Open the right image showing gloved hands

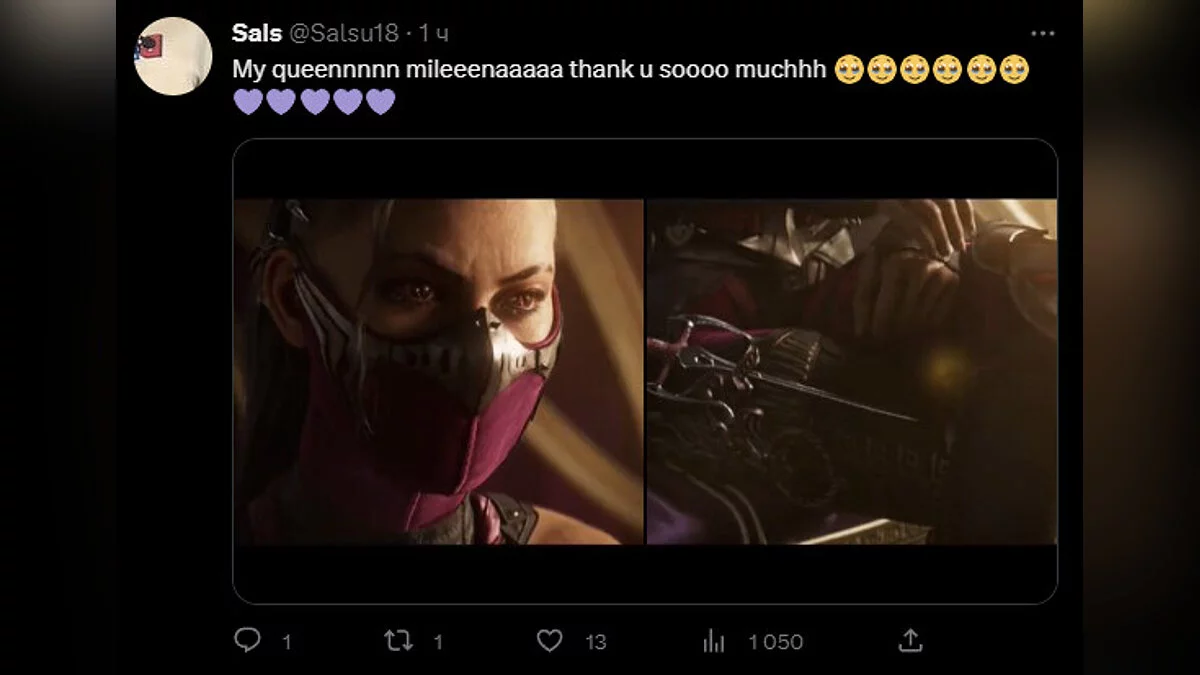point(852,372)
